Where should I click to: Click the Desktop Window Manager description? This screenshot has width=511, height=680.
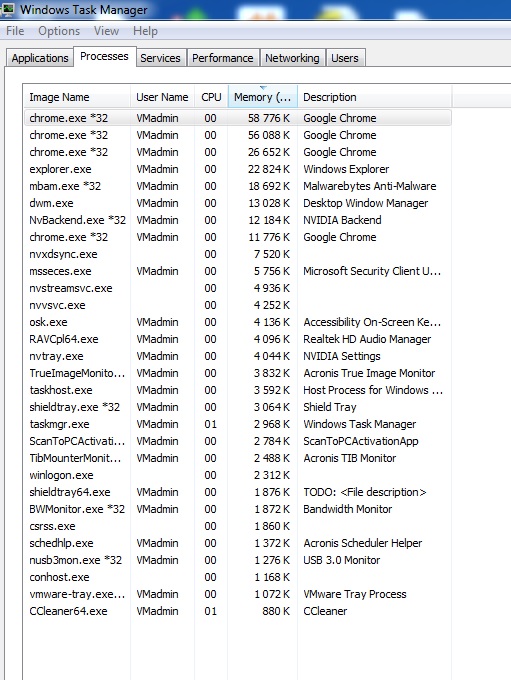pyautogui.click(x=365, y=203)
